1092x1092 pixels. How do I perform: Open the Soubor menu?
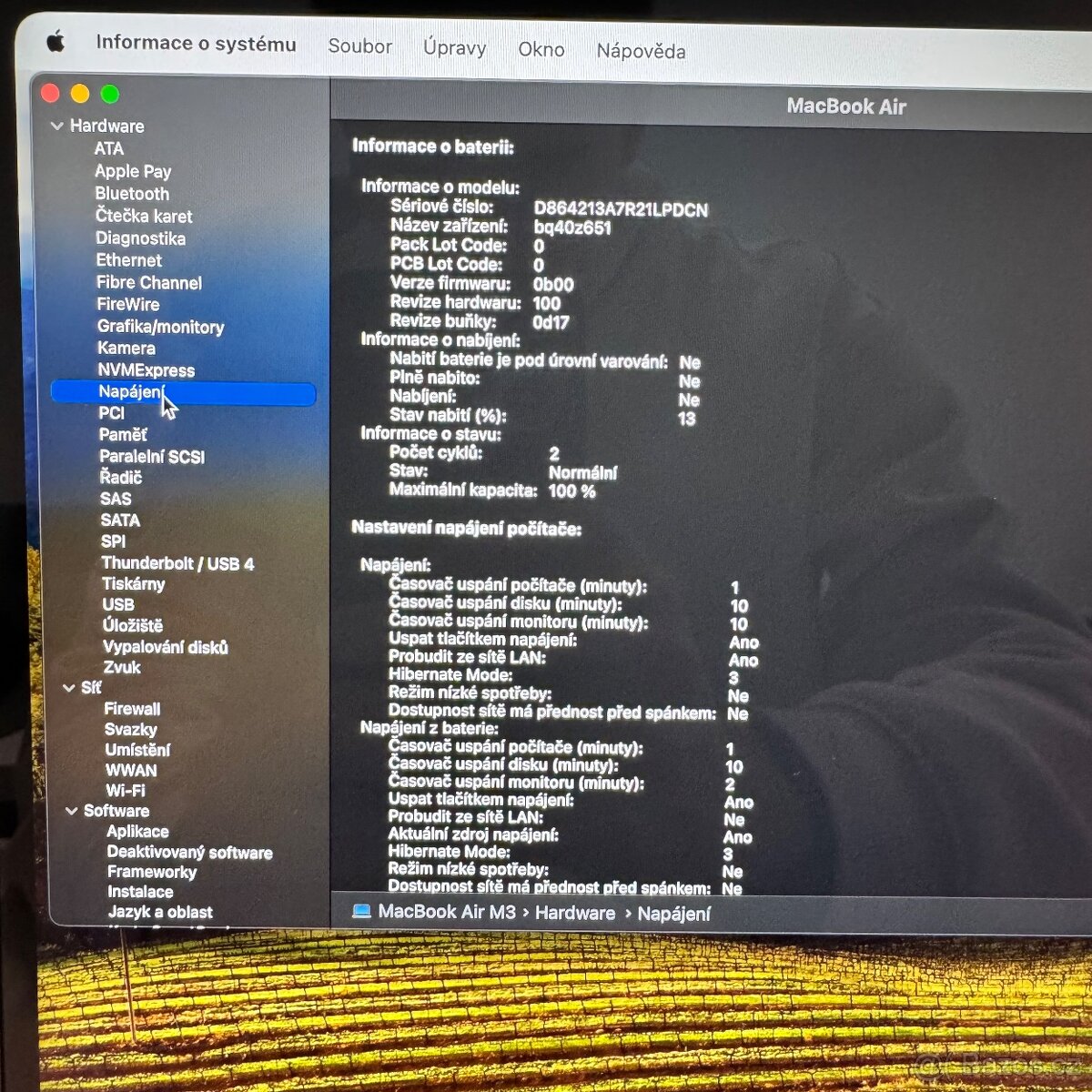(360, 47)
